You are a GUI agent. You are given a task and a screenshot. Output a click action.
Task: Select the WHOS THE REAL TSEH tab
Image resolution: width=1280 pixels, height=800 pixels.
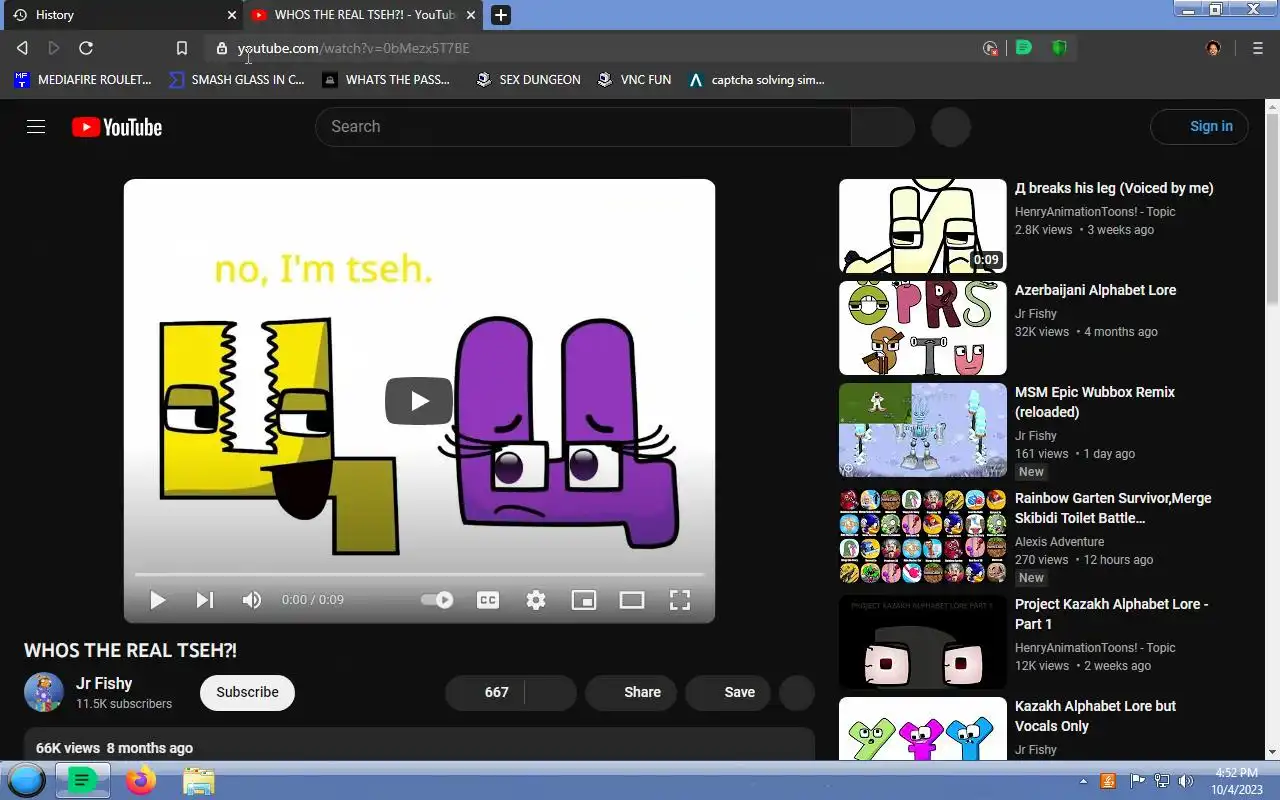(365, 15)
